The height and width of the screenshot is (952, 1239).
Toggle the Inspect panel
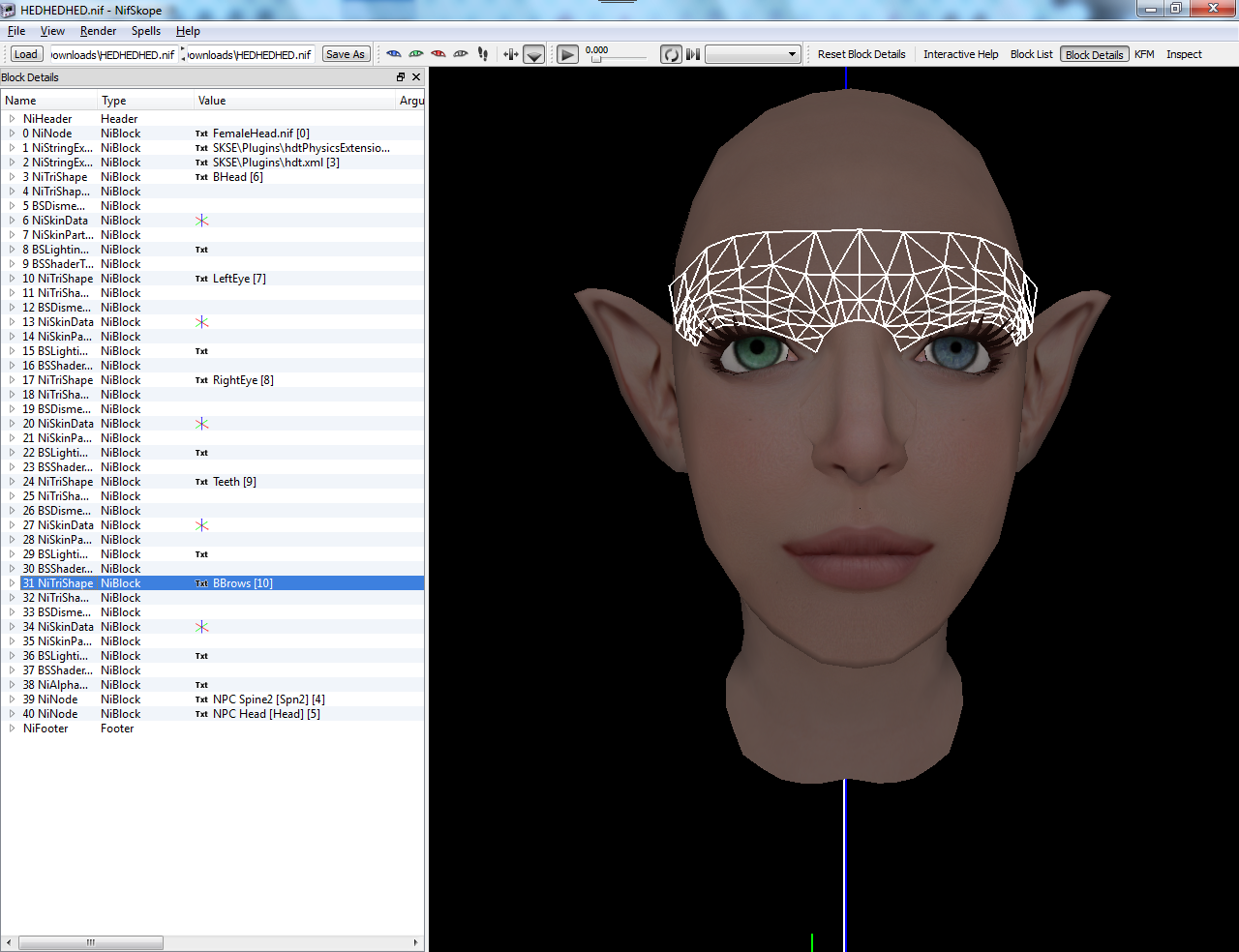[x=1184, y=54]
